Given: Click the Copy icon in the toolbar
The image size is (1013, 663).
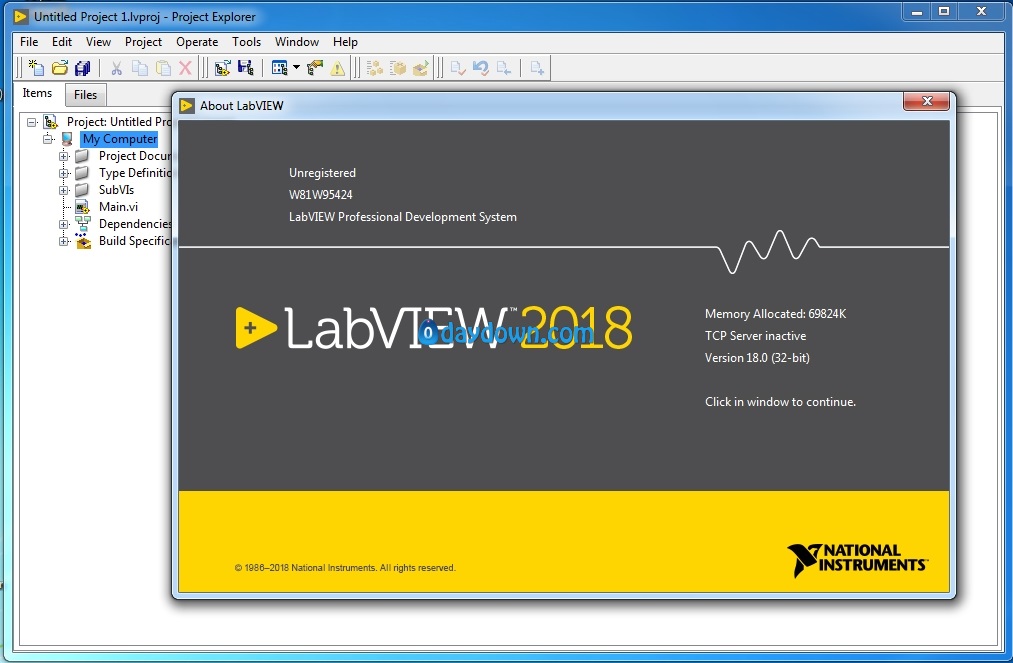Looking at the screenshot, I should [140, 68].
